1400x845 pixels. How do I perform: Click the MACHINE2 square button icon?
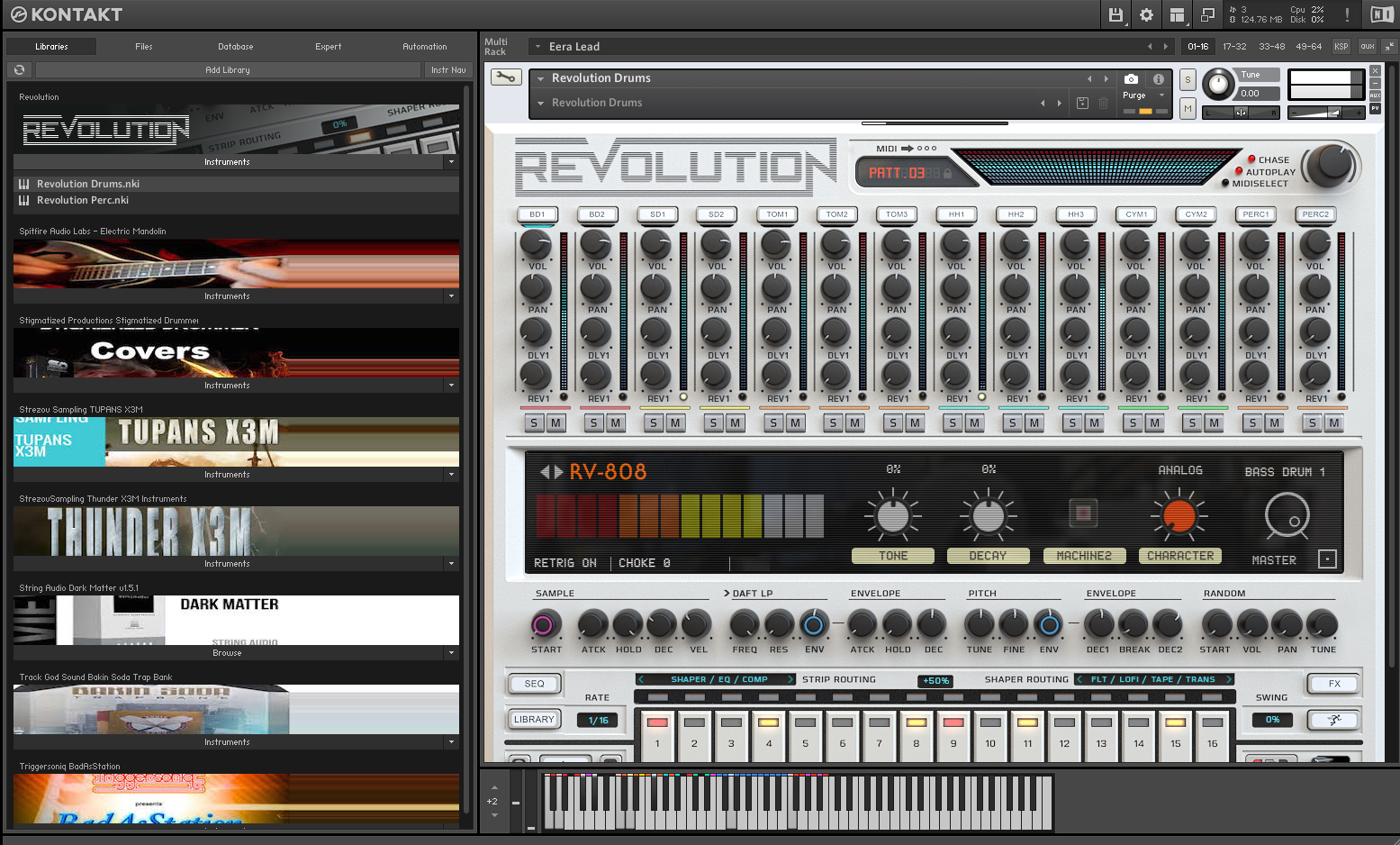(1083, 513)
